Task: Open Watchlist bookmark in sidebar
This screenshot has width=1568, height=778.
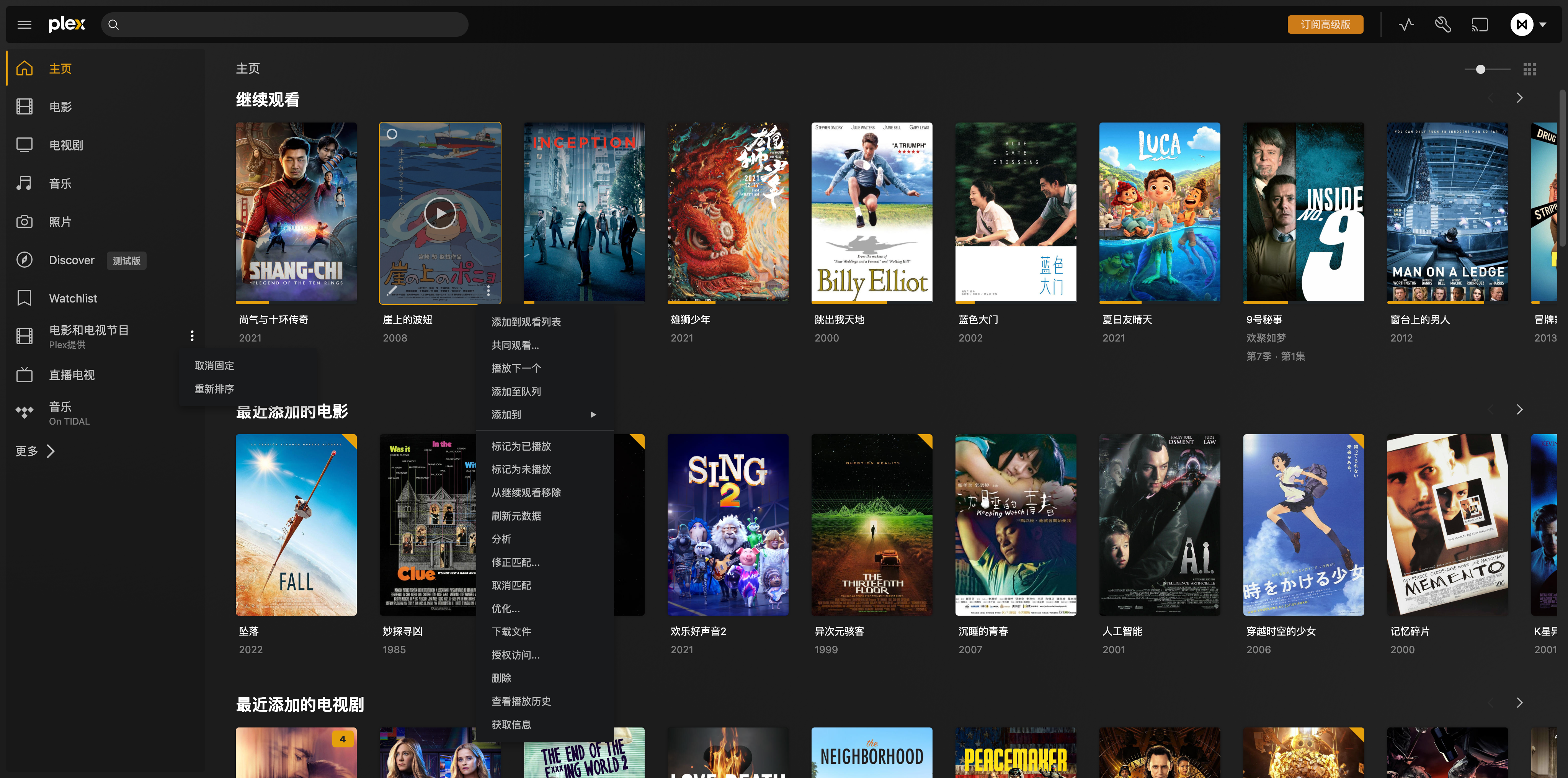Action: coord(72,298)
